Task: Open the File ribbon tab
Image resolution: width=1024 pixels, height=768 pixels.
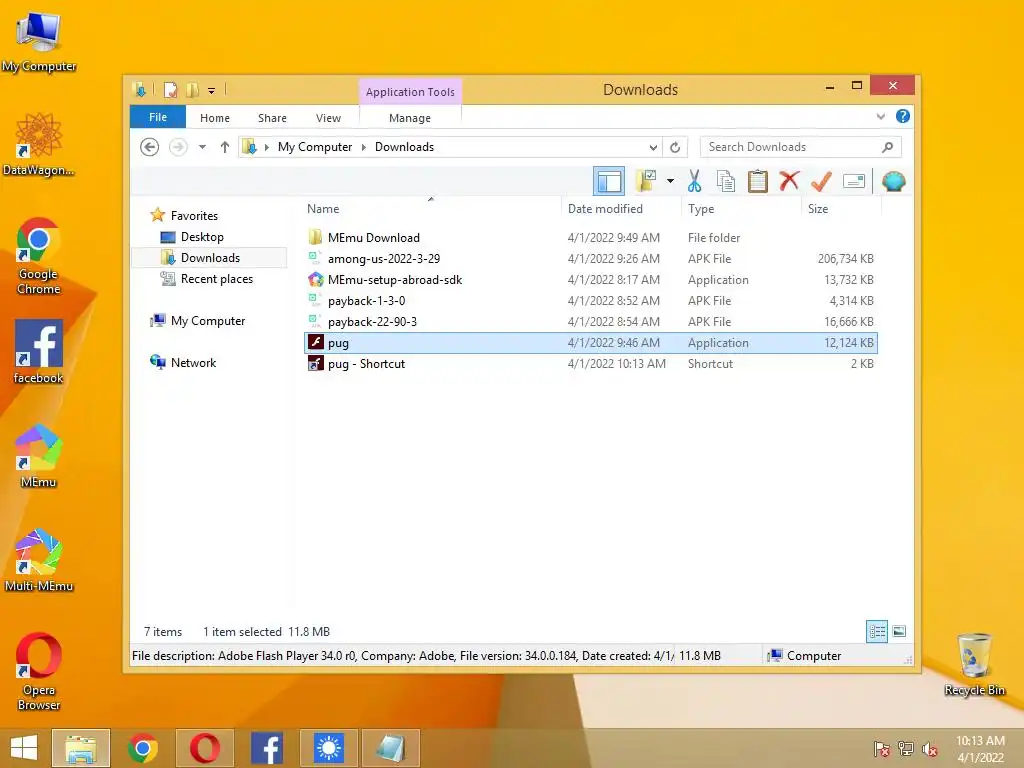Action: pos(158,117)
